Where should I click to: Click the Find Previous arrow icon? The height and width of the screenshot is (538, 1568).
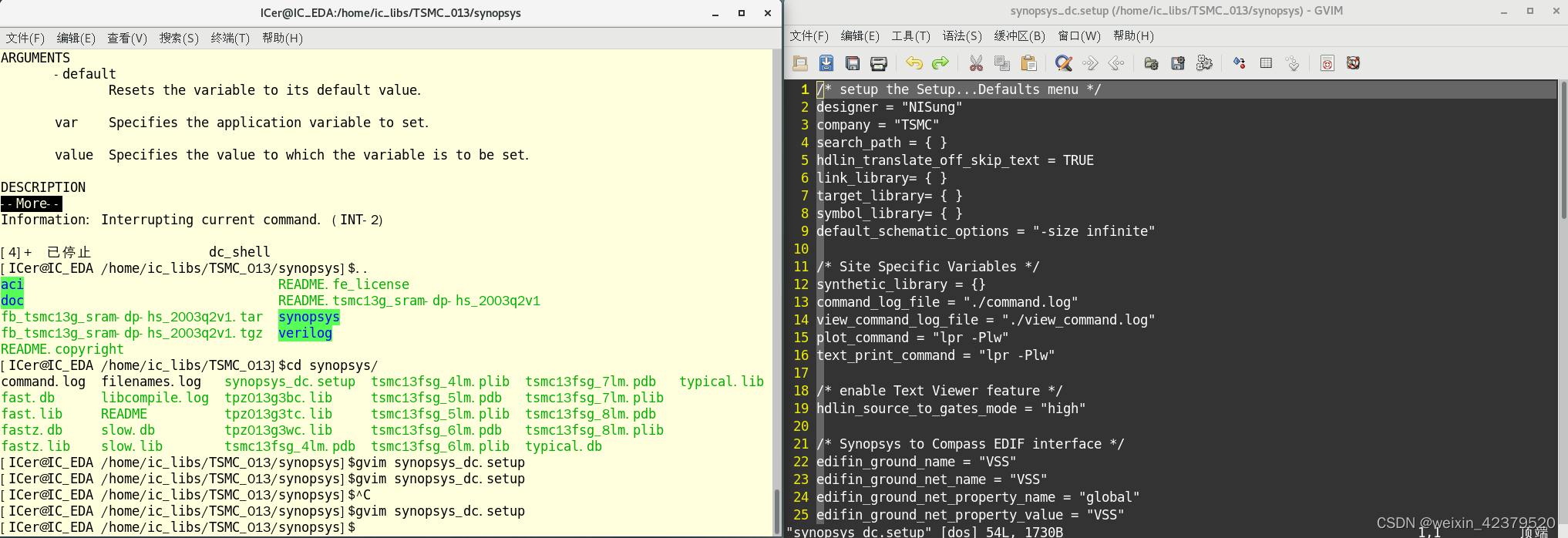point(1116,63)
